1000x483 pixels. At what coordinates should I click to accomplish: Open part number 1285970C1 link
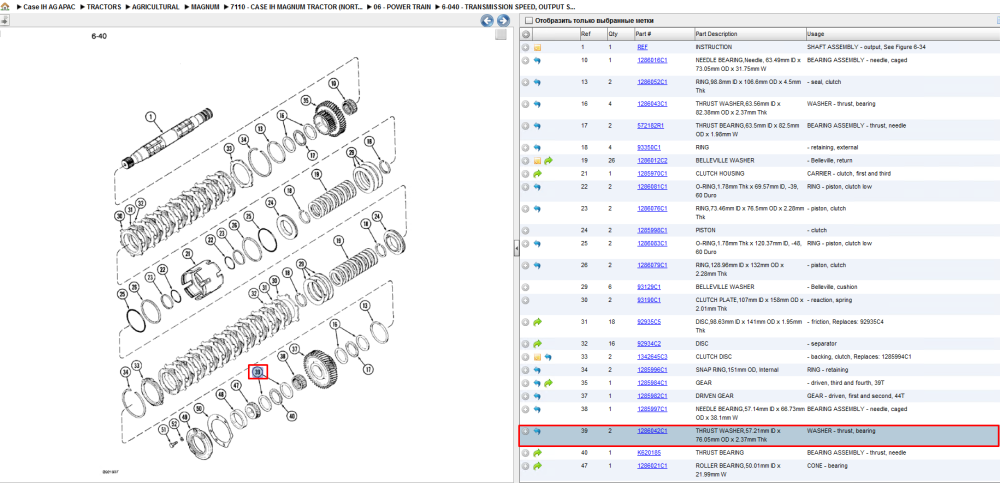[652, 174]
